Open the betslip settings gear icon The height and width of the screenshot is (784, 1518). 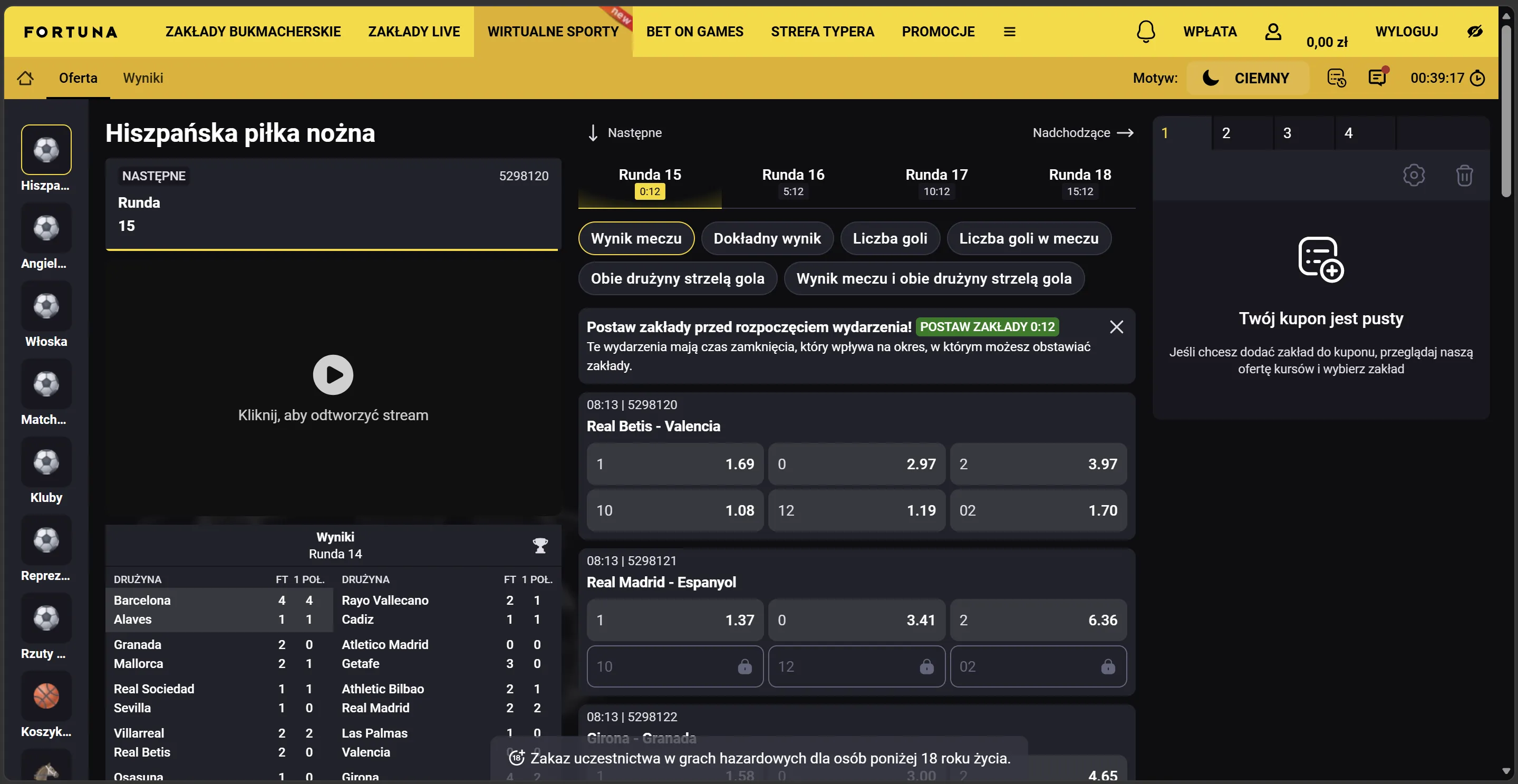1413,175
